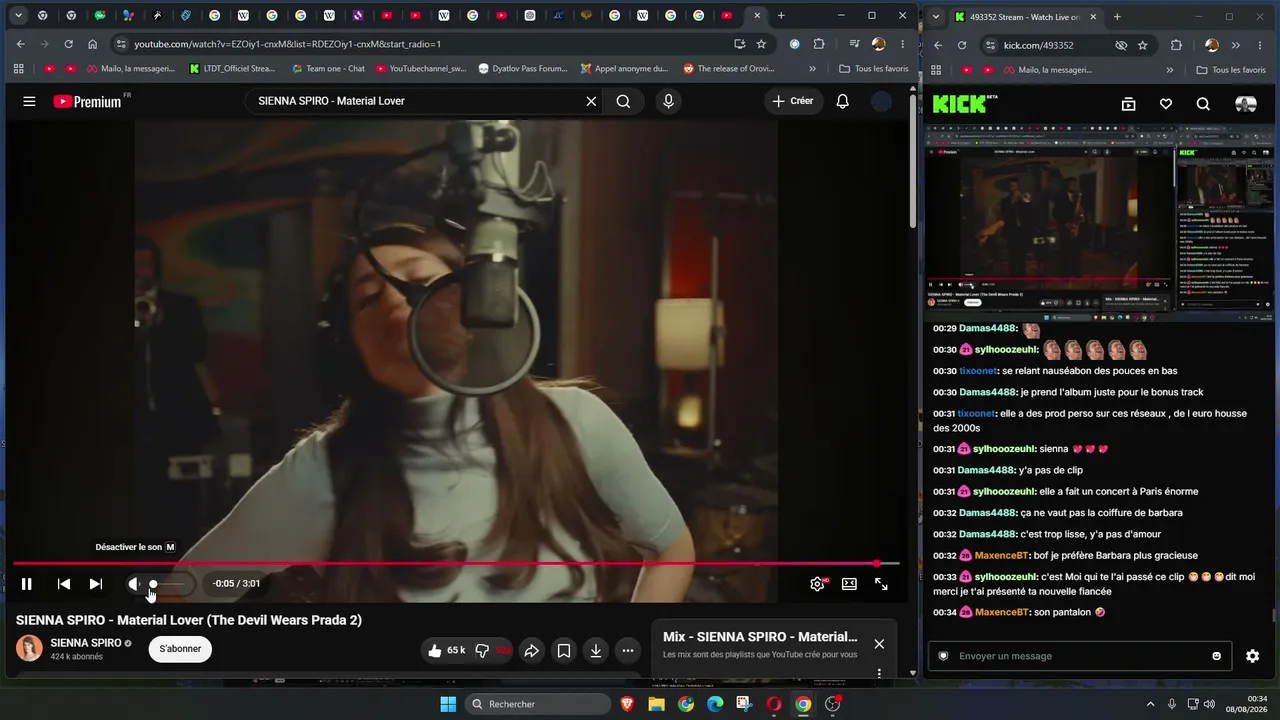The width and height of the screenshot is (1280, 720).
Task: Pause the YouTube video
Action: [27, 584]
